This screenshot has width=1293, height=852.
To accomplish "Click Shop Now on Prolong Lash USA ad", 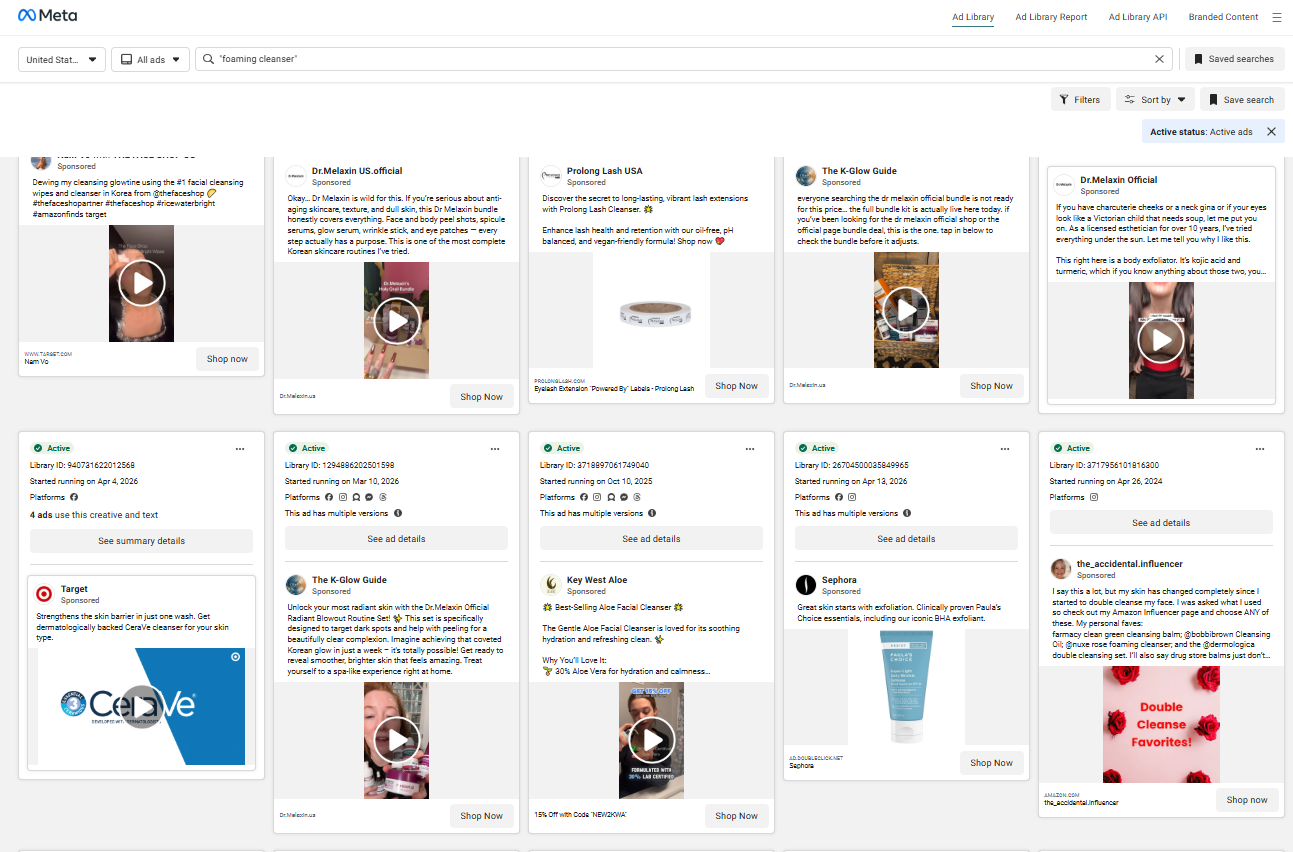I will tap(737, 386).
